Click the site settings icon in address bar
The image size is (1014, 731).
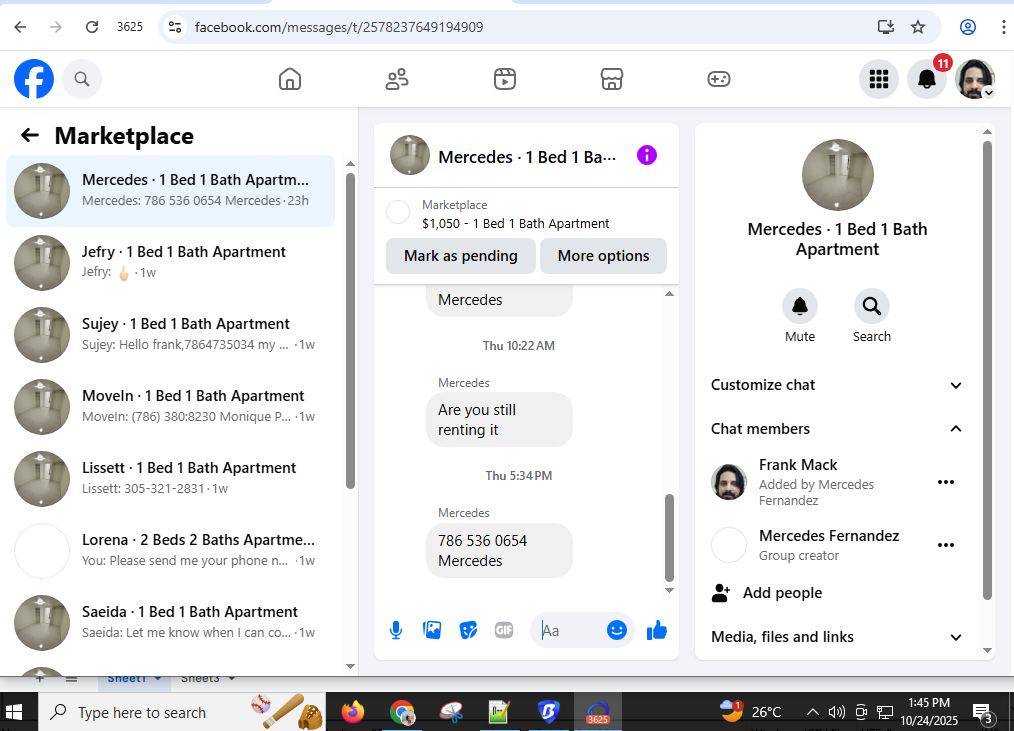pyautogui.click(x=175, y=27)
